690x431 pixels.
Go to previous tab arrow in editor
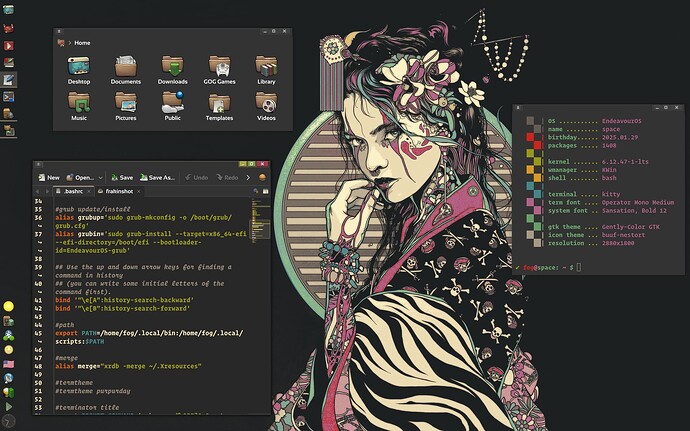[x=37, y=191]
